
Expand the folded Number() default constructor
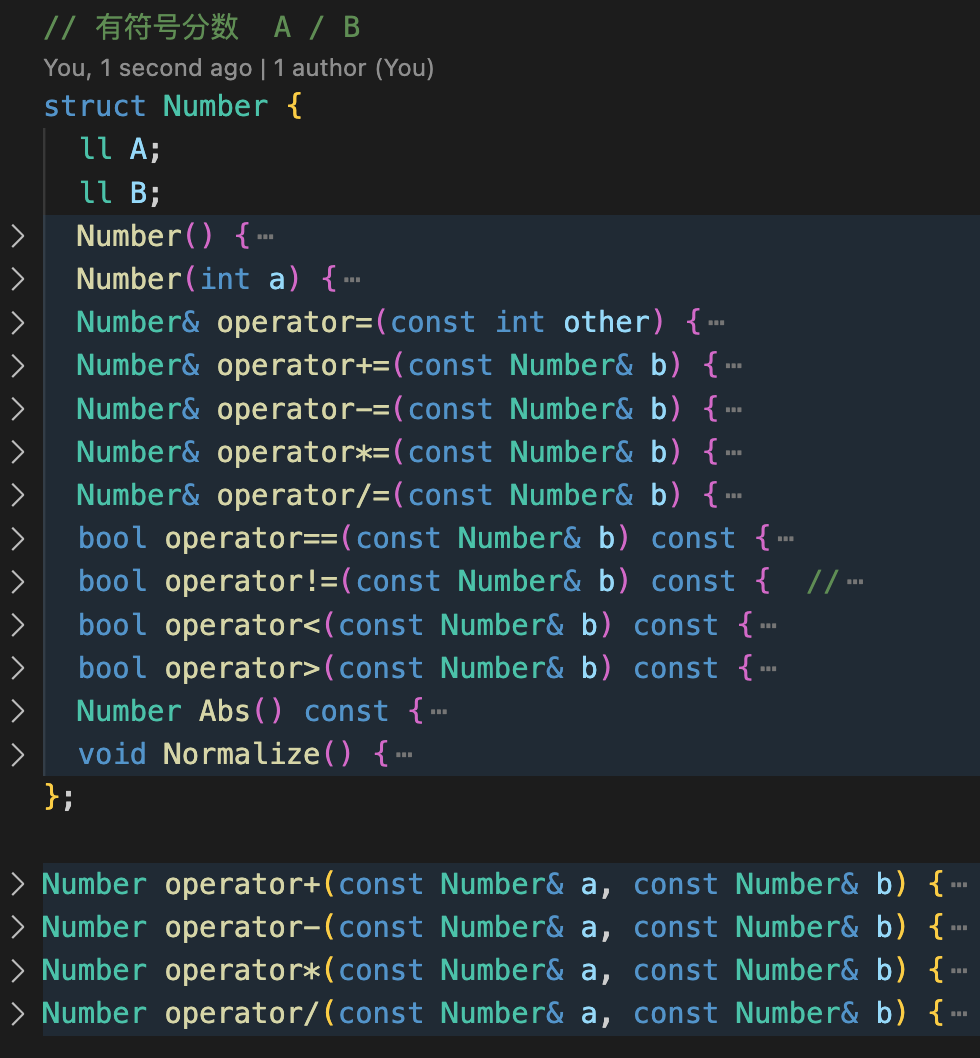(x=17, y=236)
